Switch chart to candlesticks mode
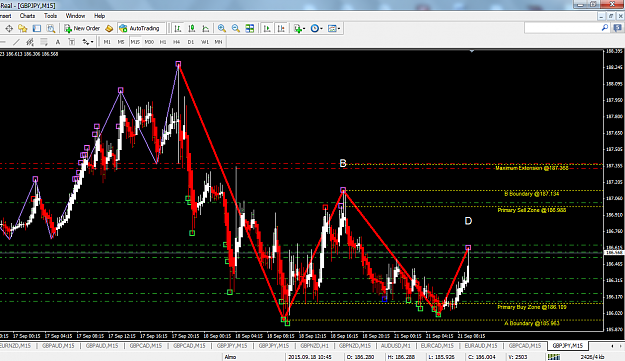This screenshot has width=625, height=361. [192, 28]
